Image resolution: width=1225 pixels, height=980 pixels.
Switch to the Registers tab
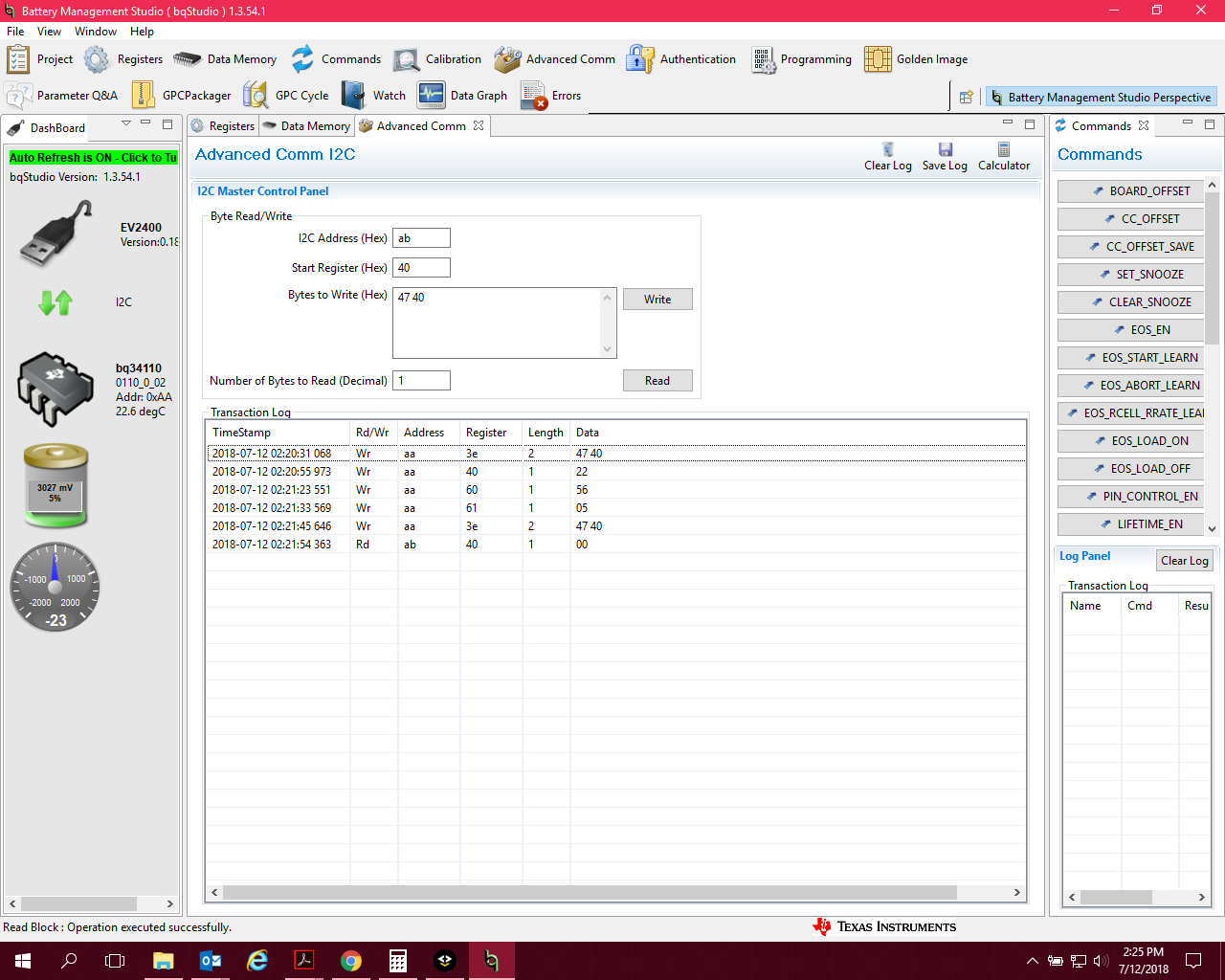(x=222, y=126)
